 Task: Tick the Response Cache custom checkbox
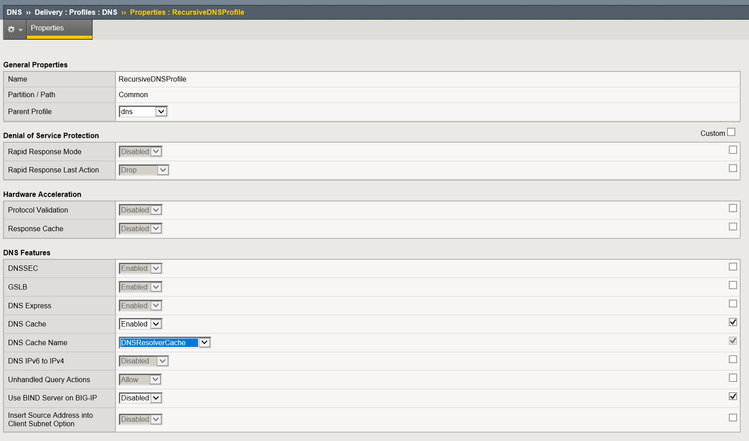click(732, 226)
